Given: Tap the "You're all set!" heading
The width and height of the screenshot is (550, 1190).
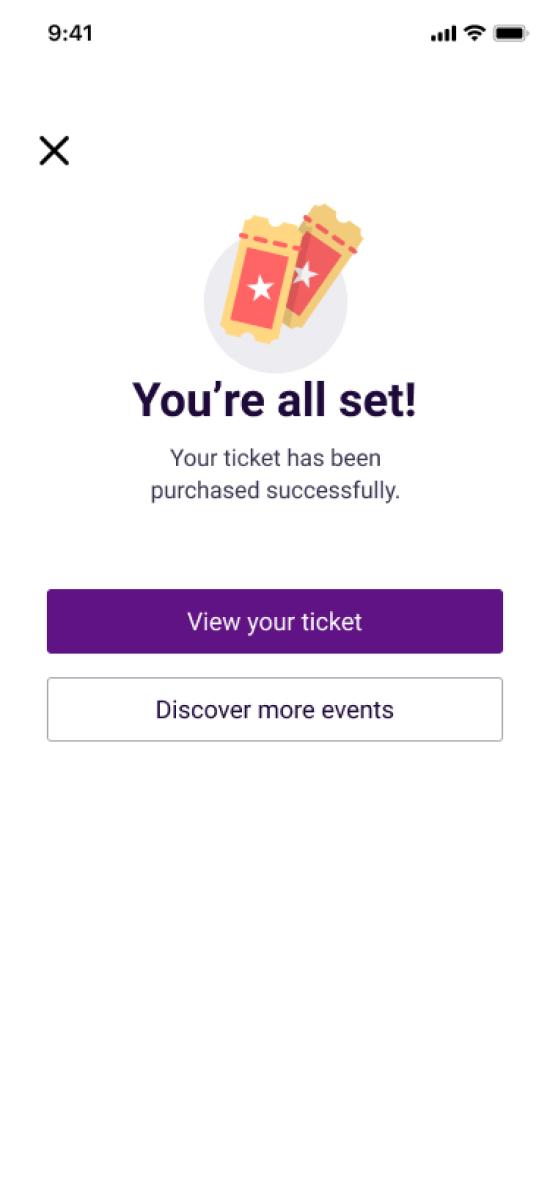Looking at the screenshot, I should point(275,400).
